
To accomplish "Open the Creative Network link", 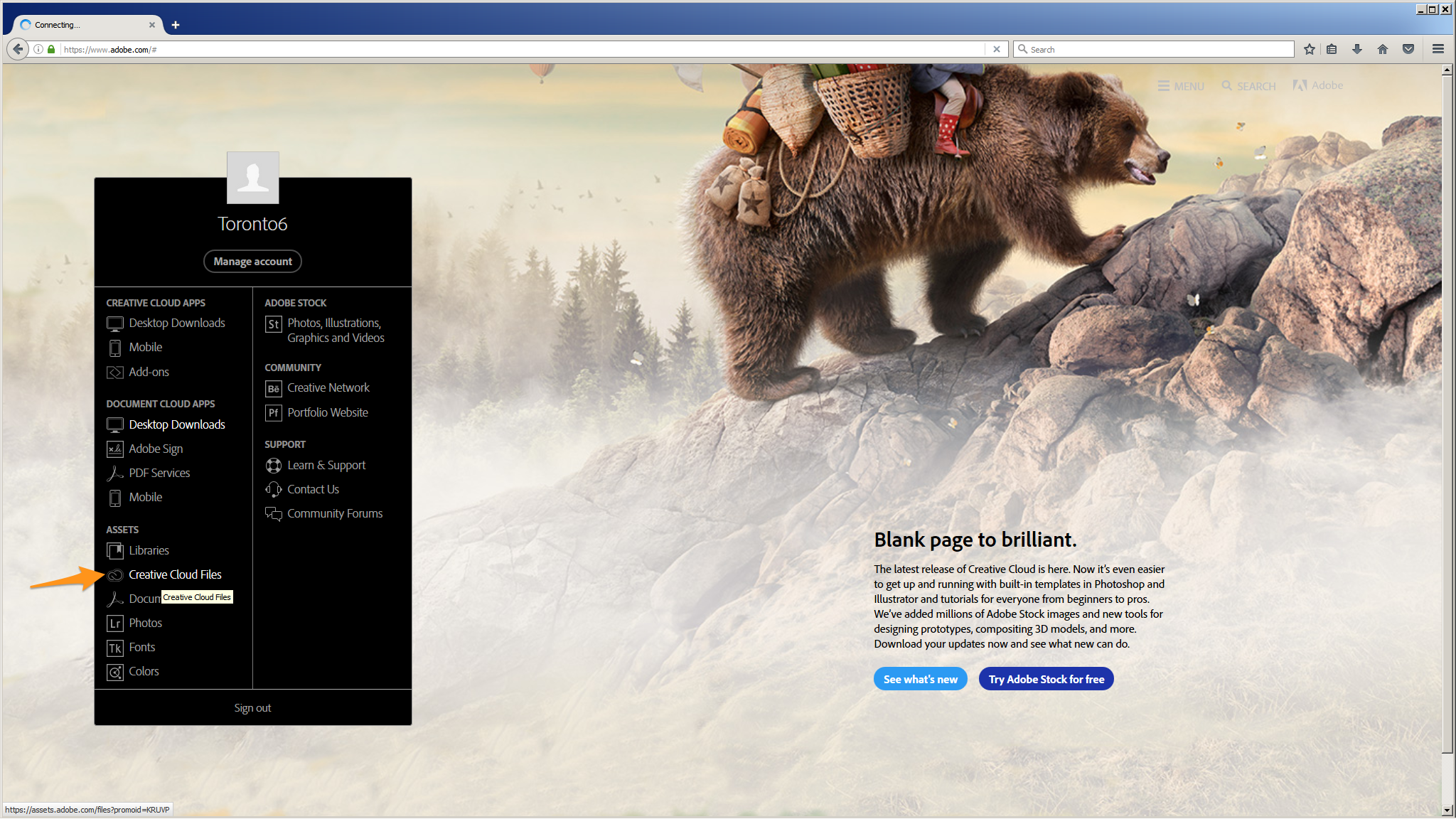I will 328,388.
